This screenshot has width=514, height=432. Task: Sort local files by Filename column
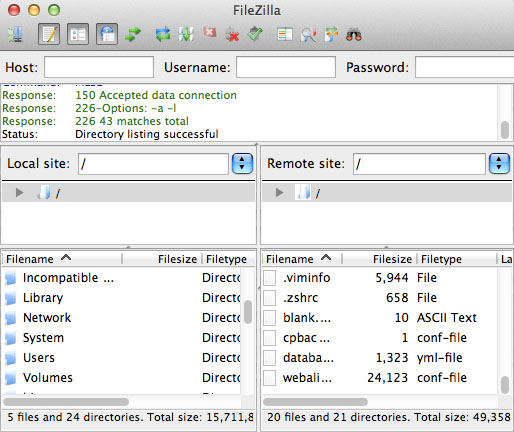(62, 259)
